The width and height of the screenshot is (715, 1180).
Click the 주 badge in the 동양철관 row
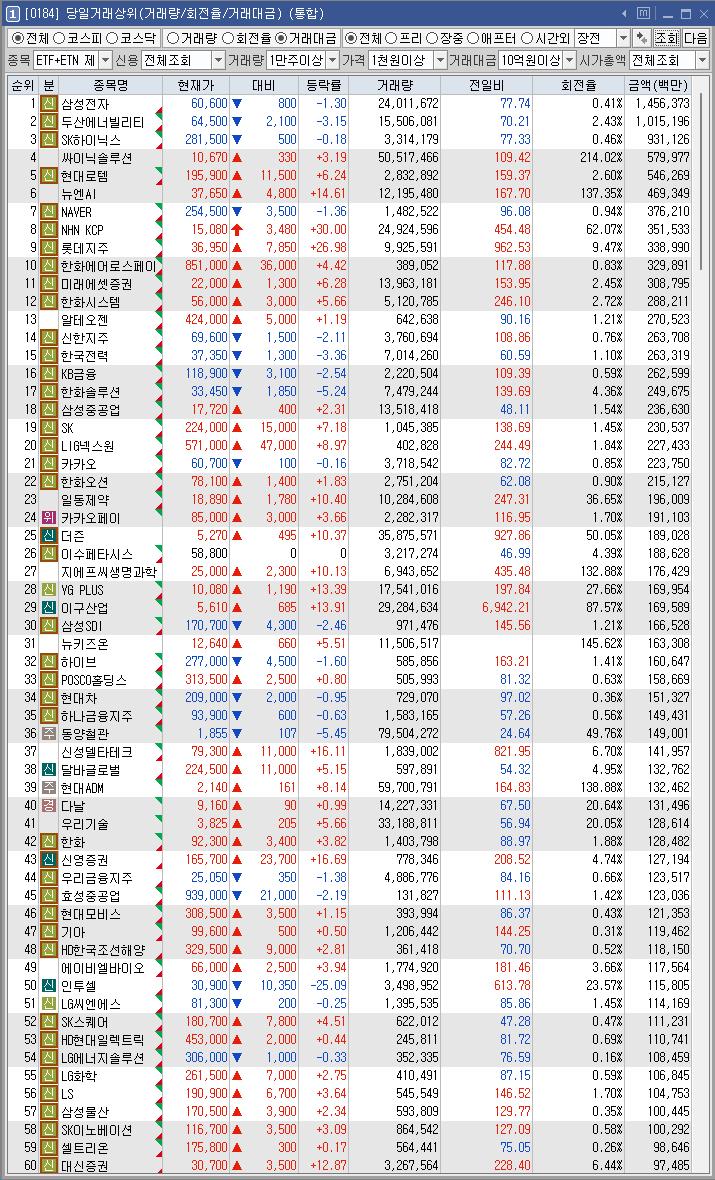pos(48,734)
